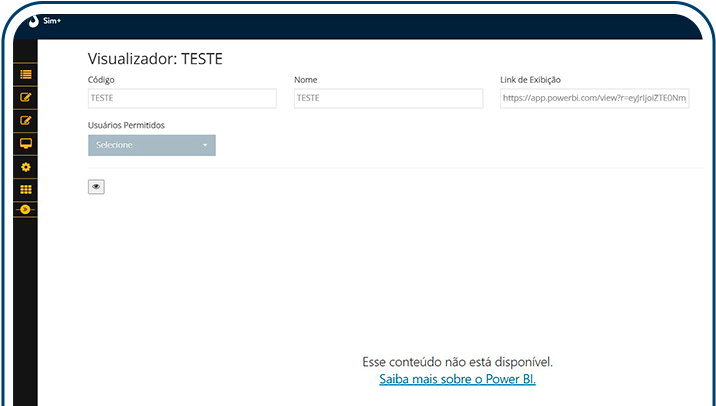Screen dimensions: 716x406
Task: Open the monitor display sidebar icon
Action: coord(26,144)
